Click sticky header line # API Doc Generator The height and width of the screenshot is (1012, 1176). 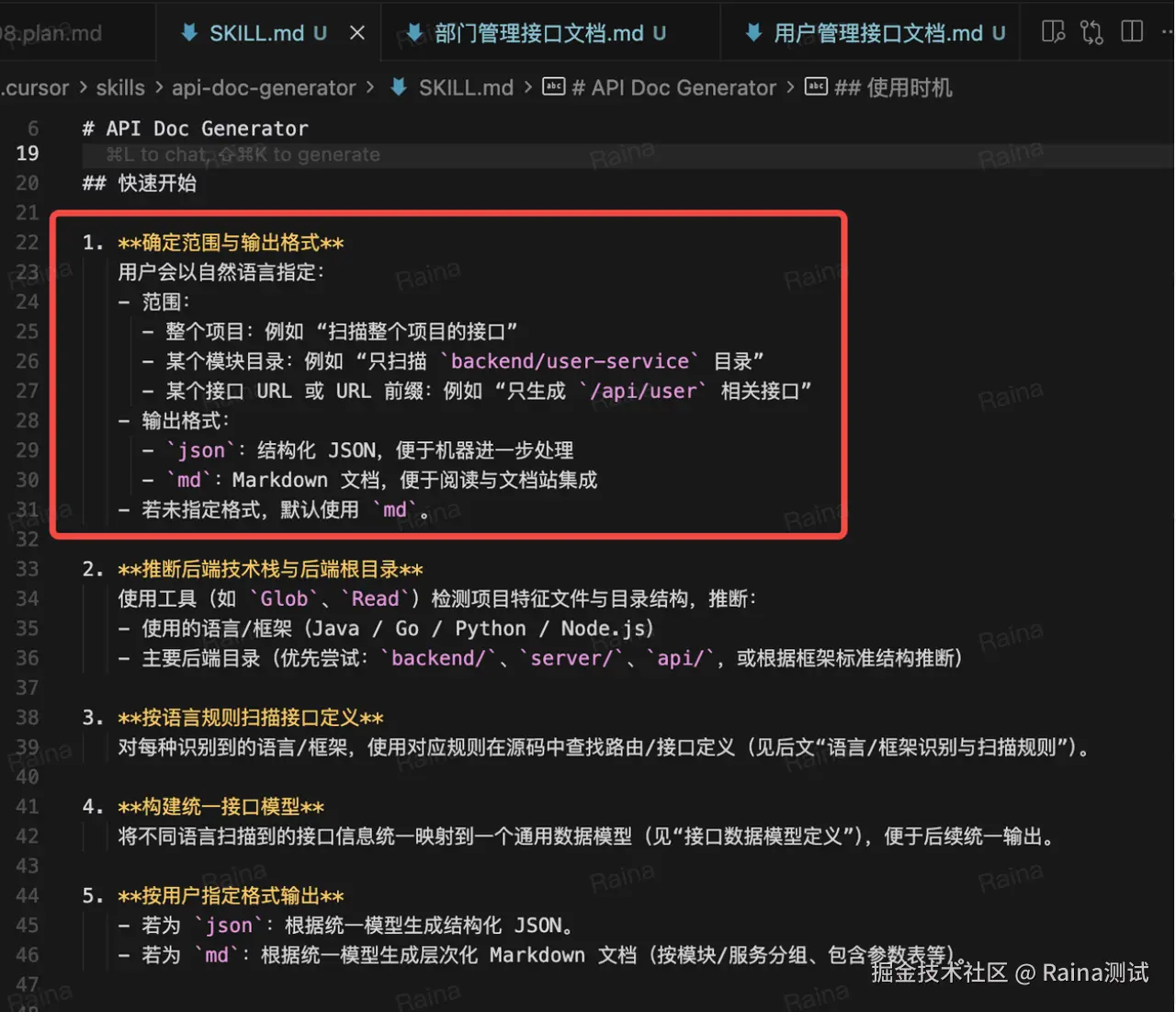[195, 129]
